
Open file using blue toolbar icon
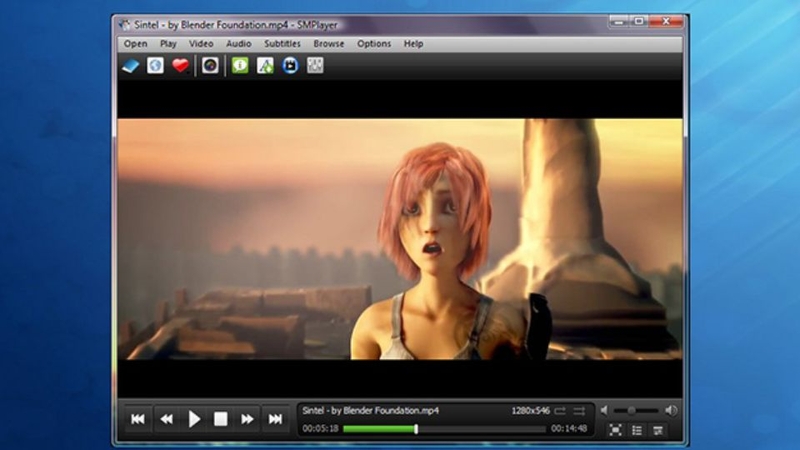[x=131, y=66]
